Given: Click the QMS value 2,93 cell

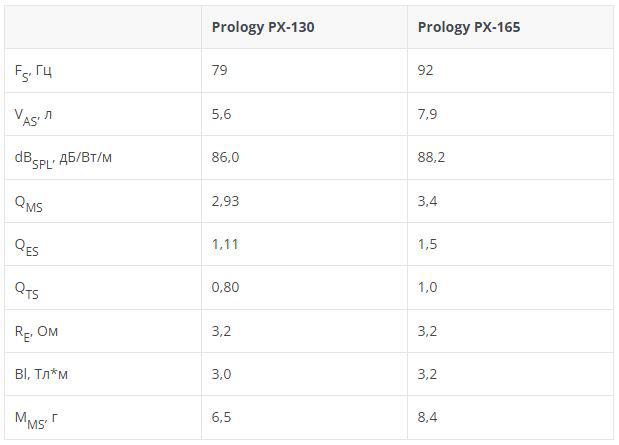Looking at the screenshot, I should tap(225, 201).
